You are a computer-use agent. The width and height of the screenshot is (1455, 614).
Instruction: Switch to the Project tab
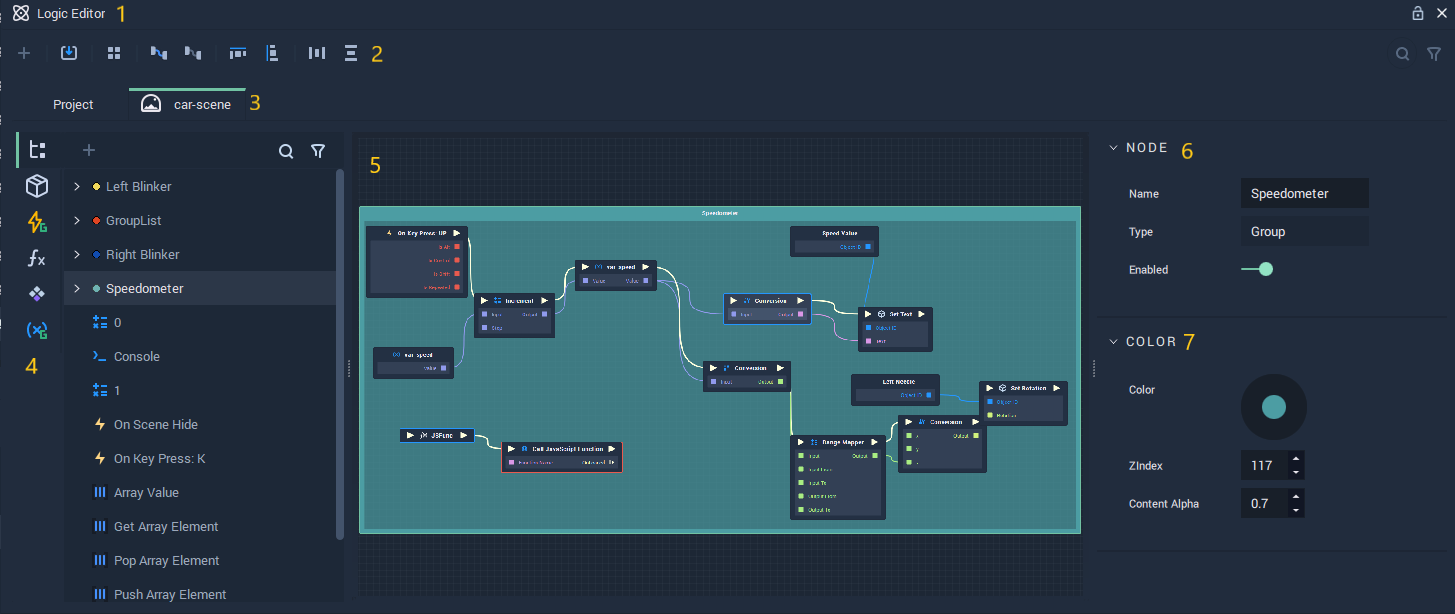point(73,105)
